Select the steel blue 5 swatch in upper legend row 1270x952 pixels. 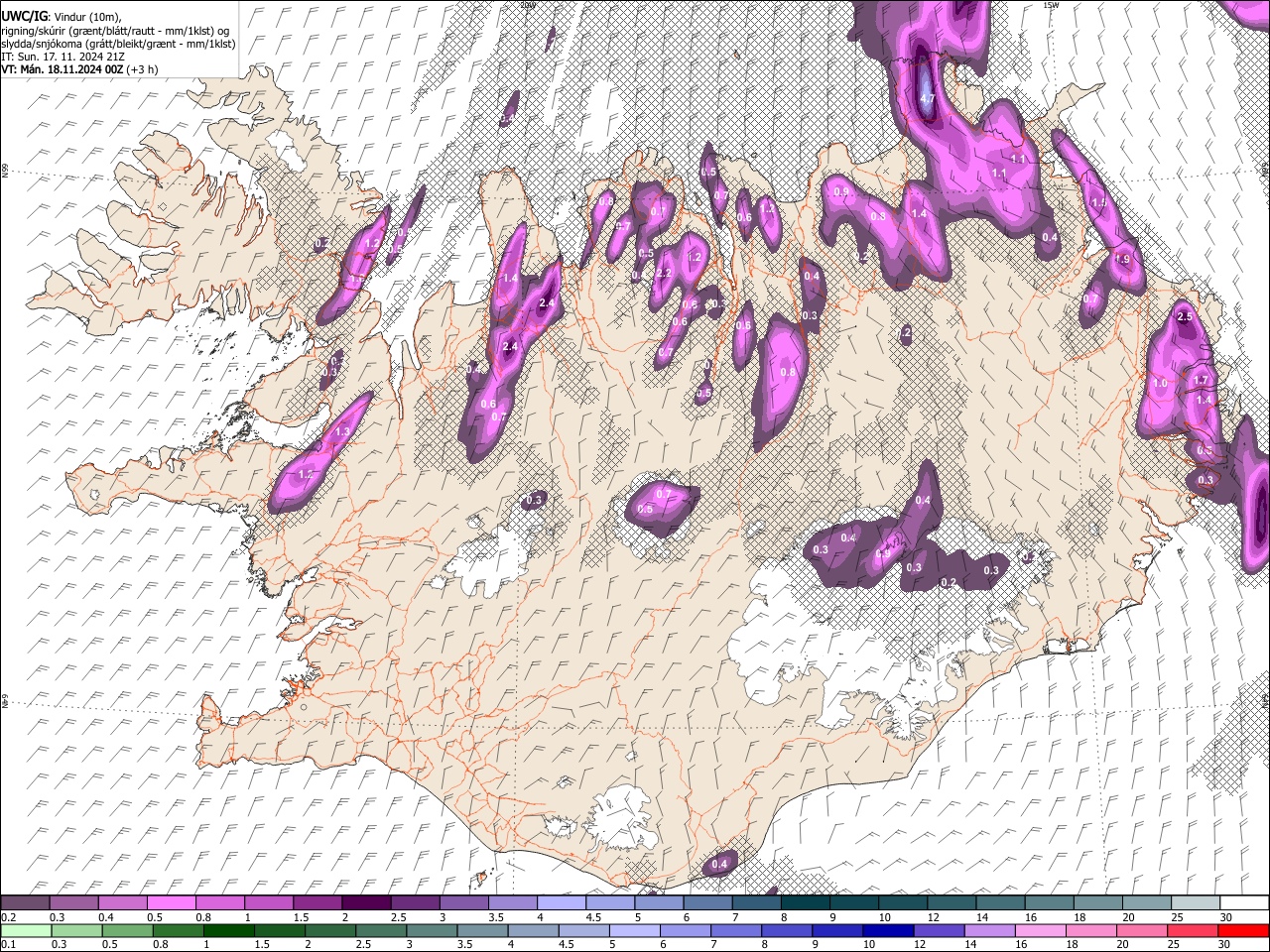tap(660, 903)
